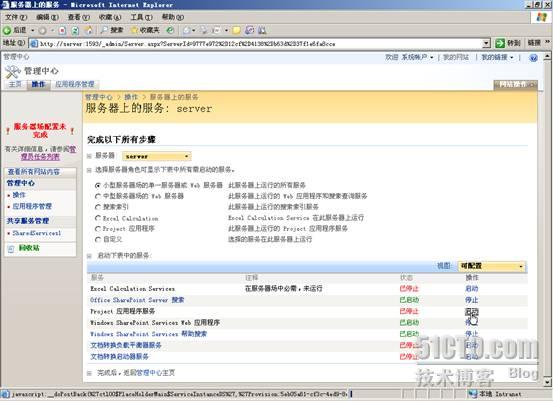Click the 我的网站 link in top bar
The height and width of the screenshot is (401, 553).
pyautogui.click(x=456, y=57)
